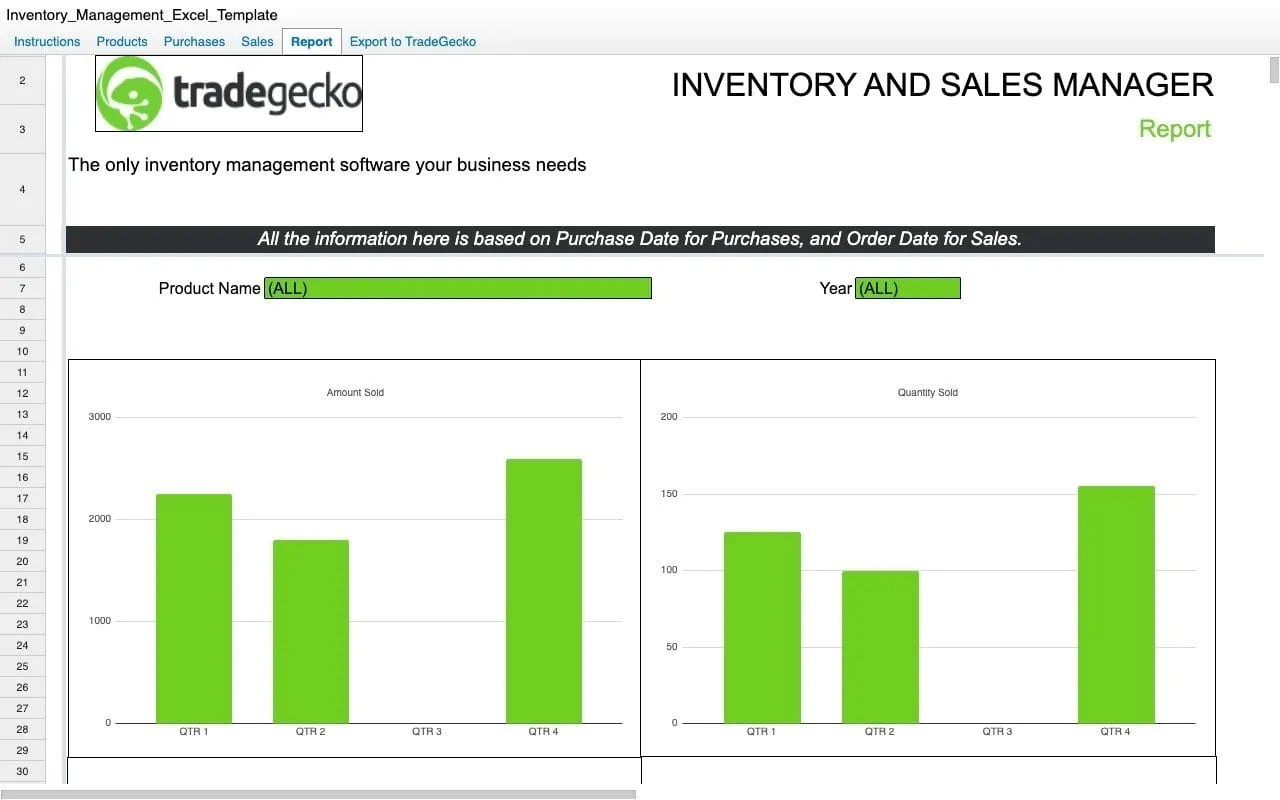Screen dimensions: 1280x800
Task: Open the Year filter dropdown
Action: point(908,288)
